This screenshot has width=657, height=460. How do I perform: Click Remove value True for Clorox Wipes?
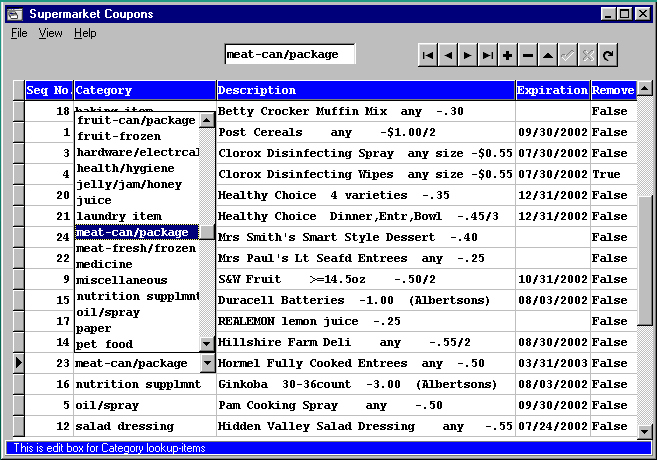click(x=613, y=174)
